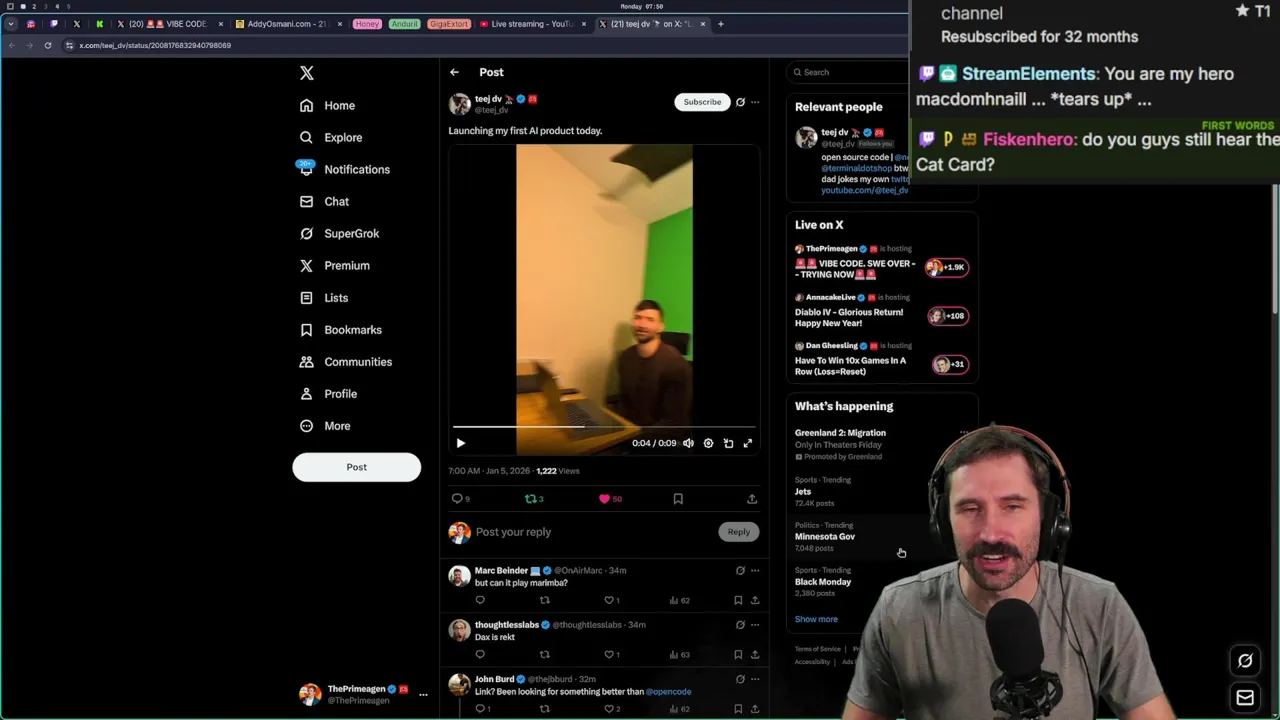Open more options on thoughtlesslabs reply
Viewport: 1280px width, 720px height.
[755, 624]
